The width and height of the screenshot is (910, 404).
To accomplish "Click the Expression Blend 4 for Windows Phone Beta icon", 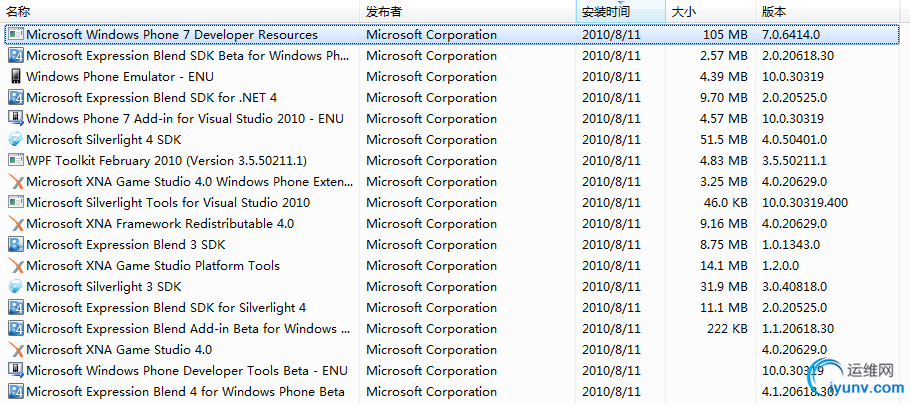I will (x=16, y=391).
